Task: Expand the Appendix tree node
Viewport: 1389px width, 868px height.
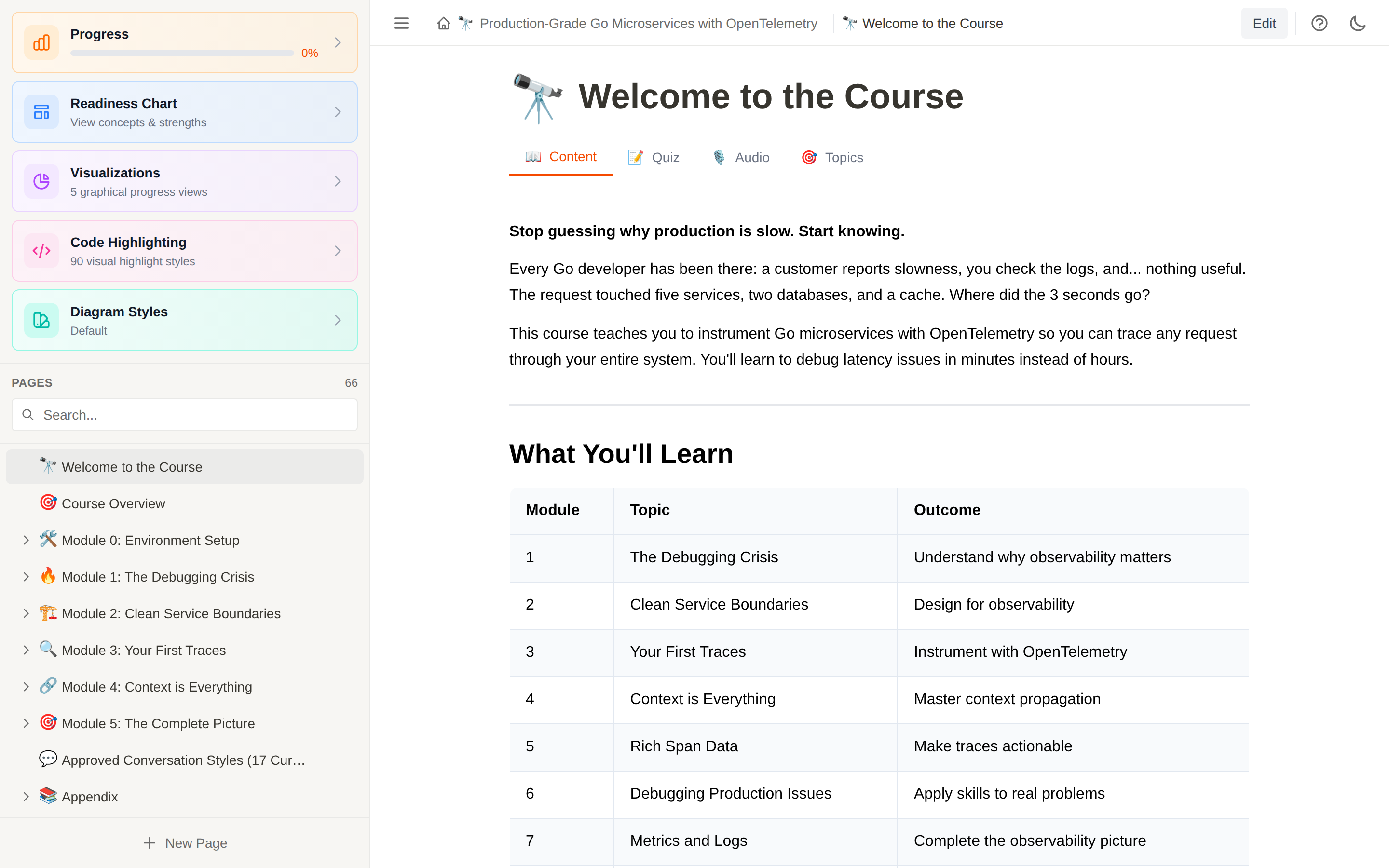Action: click(x=26, y=797)
